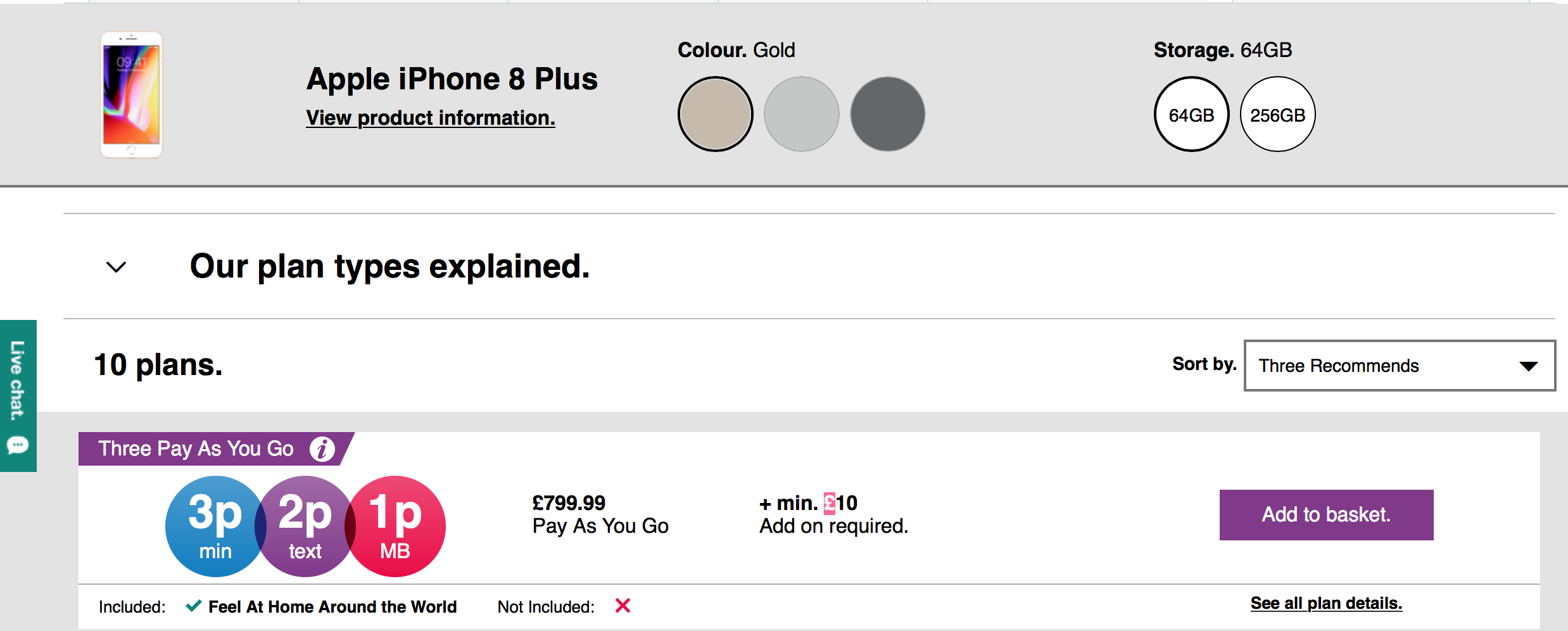Click the red cross under Not Included
Screen dimensions: 1568x631
tap(623, 606)
